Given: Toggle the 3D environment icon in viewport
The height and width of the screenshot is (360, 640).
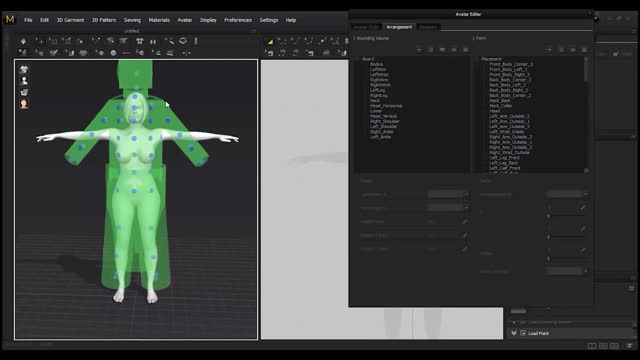Looking at the screenshot, I should [x=24, y=92].
